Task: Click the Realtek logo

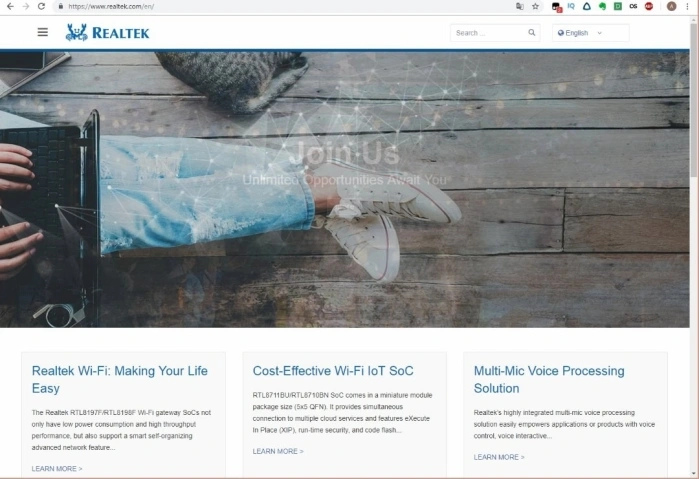Action: (107, 32)
